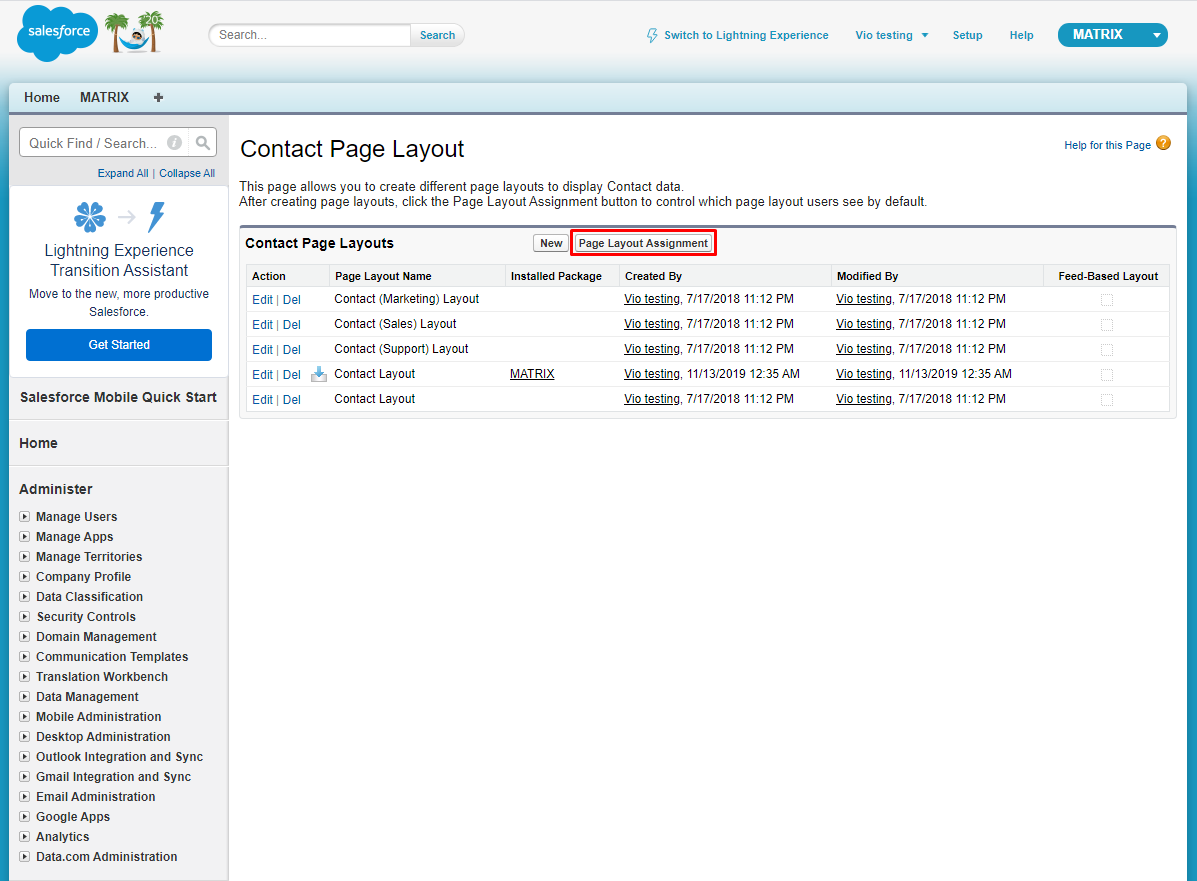Click the installed package download icon
The width and height of the screenshot is (1197, 881).
[319, 374]
